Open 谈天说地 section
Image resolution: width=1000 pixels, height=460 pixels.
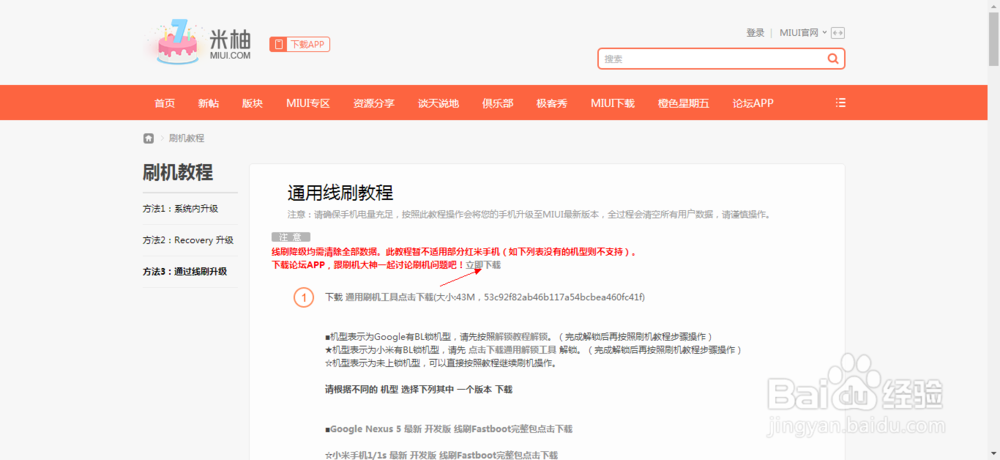coord(438,103)
